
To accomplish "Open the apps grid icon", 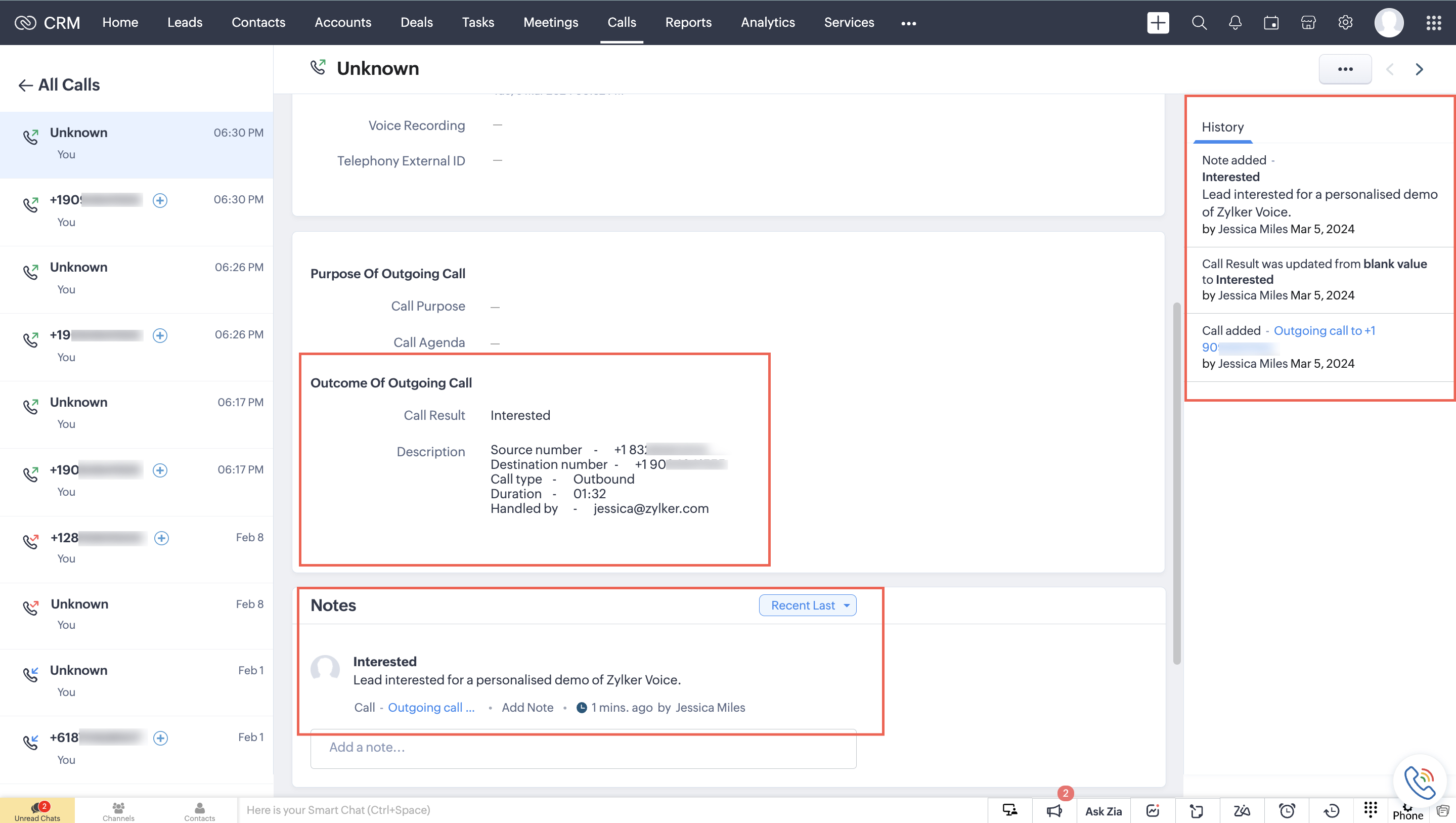I will pos(1433,23).
